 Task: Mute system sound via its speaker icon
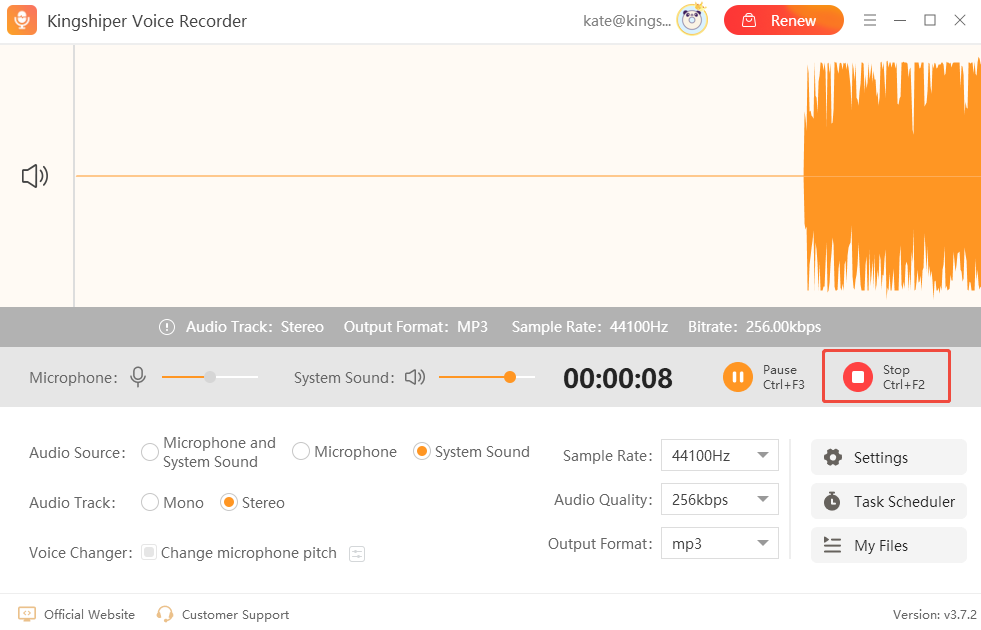[x=415, y=377]
